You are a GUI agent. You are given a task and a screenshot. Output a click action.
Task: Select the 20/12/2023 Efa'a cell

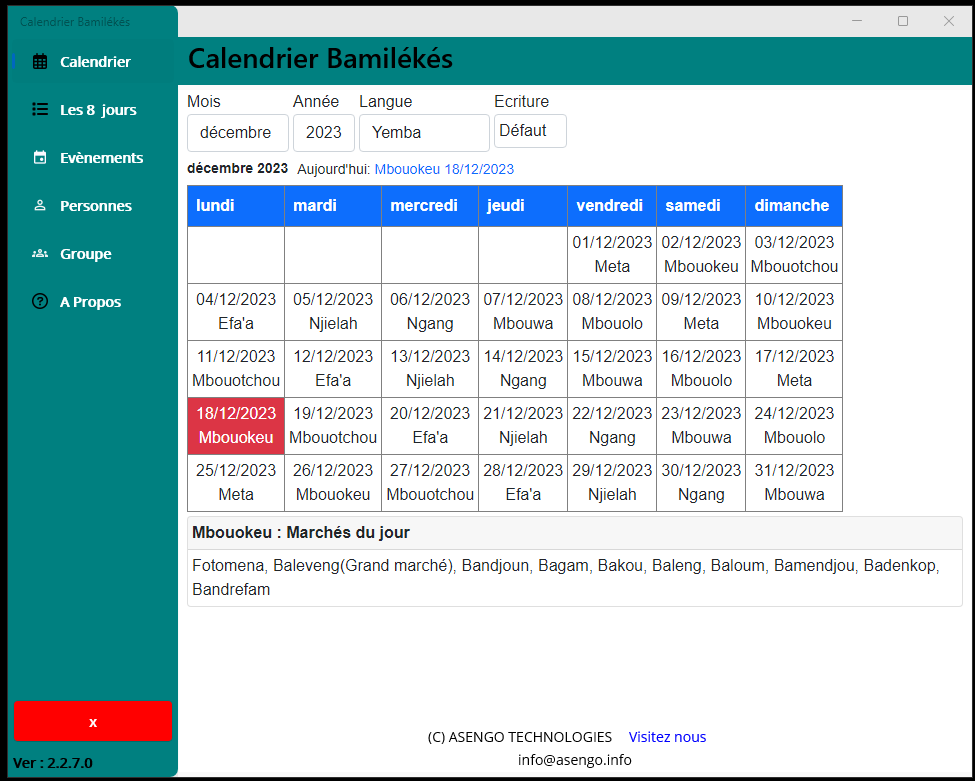click(430, 426)
